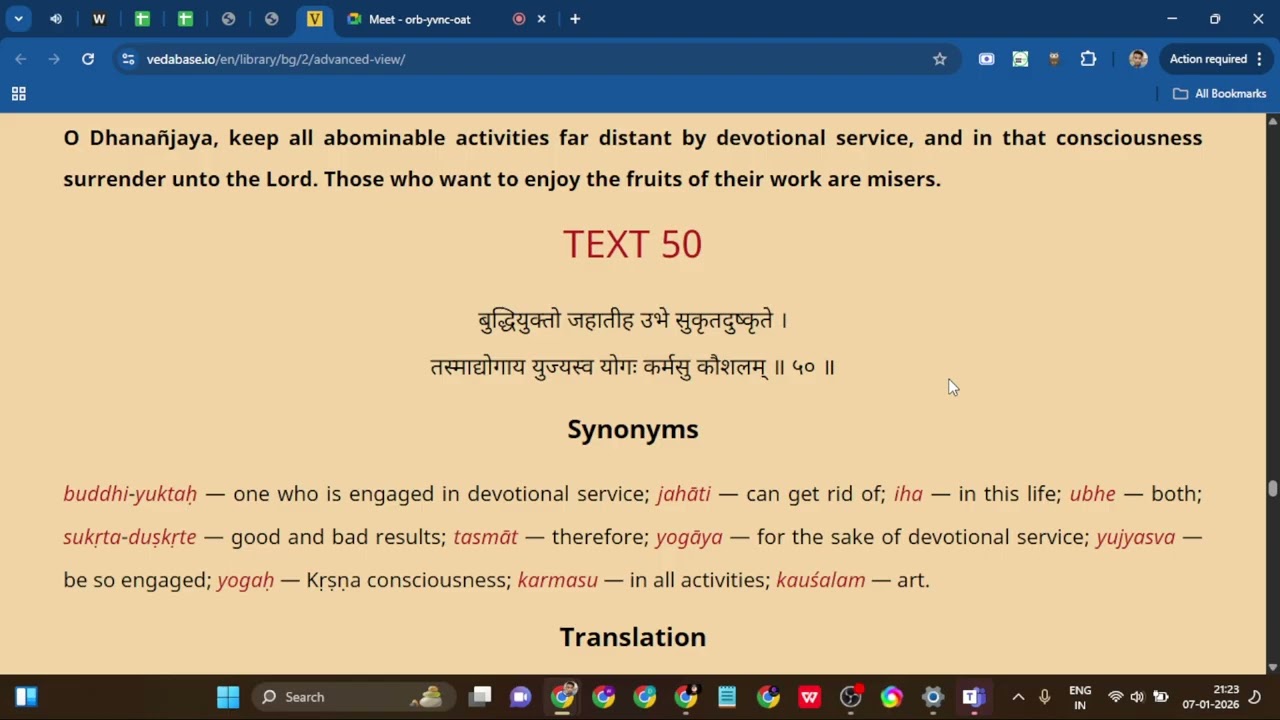Open the Chrome three-dot menu

(x=1261, y=59)
